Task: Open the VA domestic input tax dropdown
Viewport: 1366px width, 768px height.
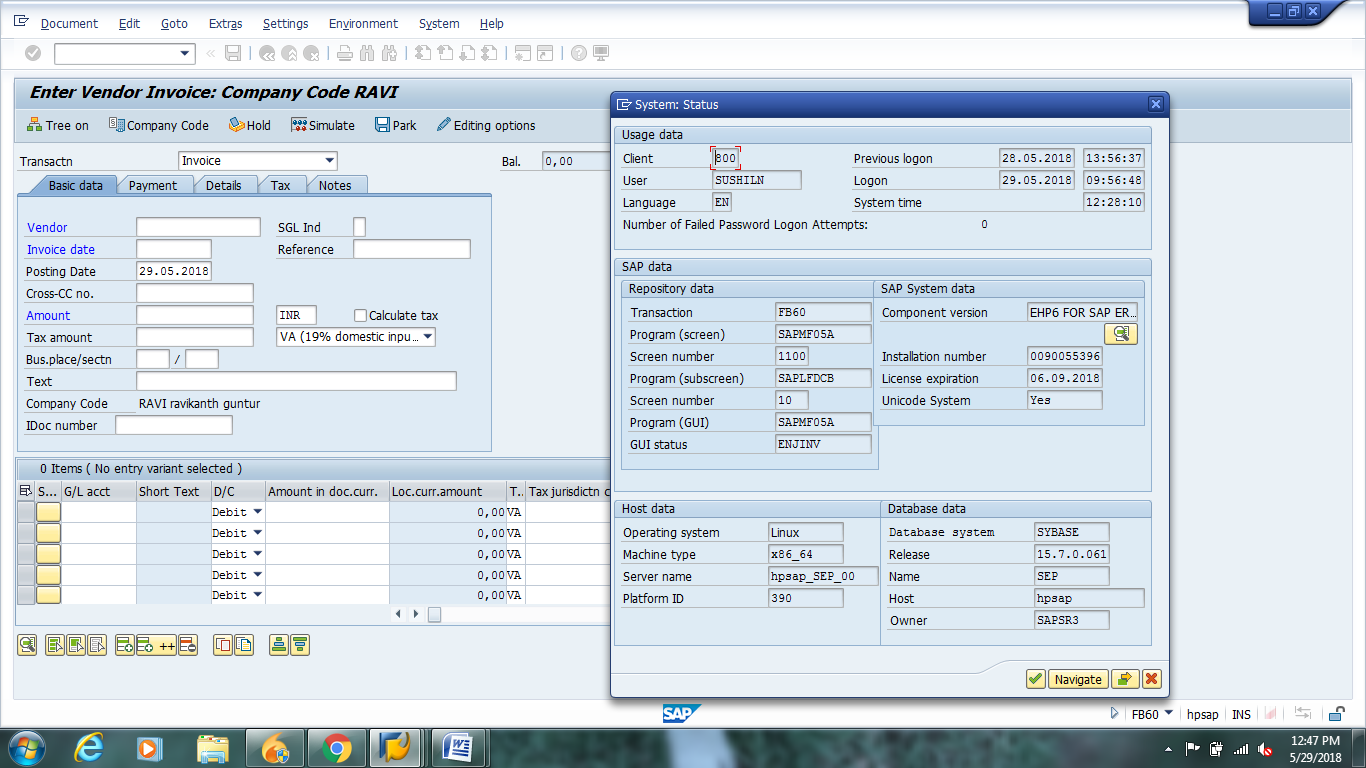Action: coord(427,338)
